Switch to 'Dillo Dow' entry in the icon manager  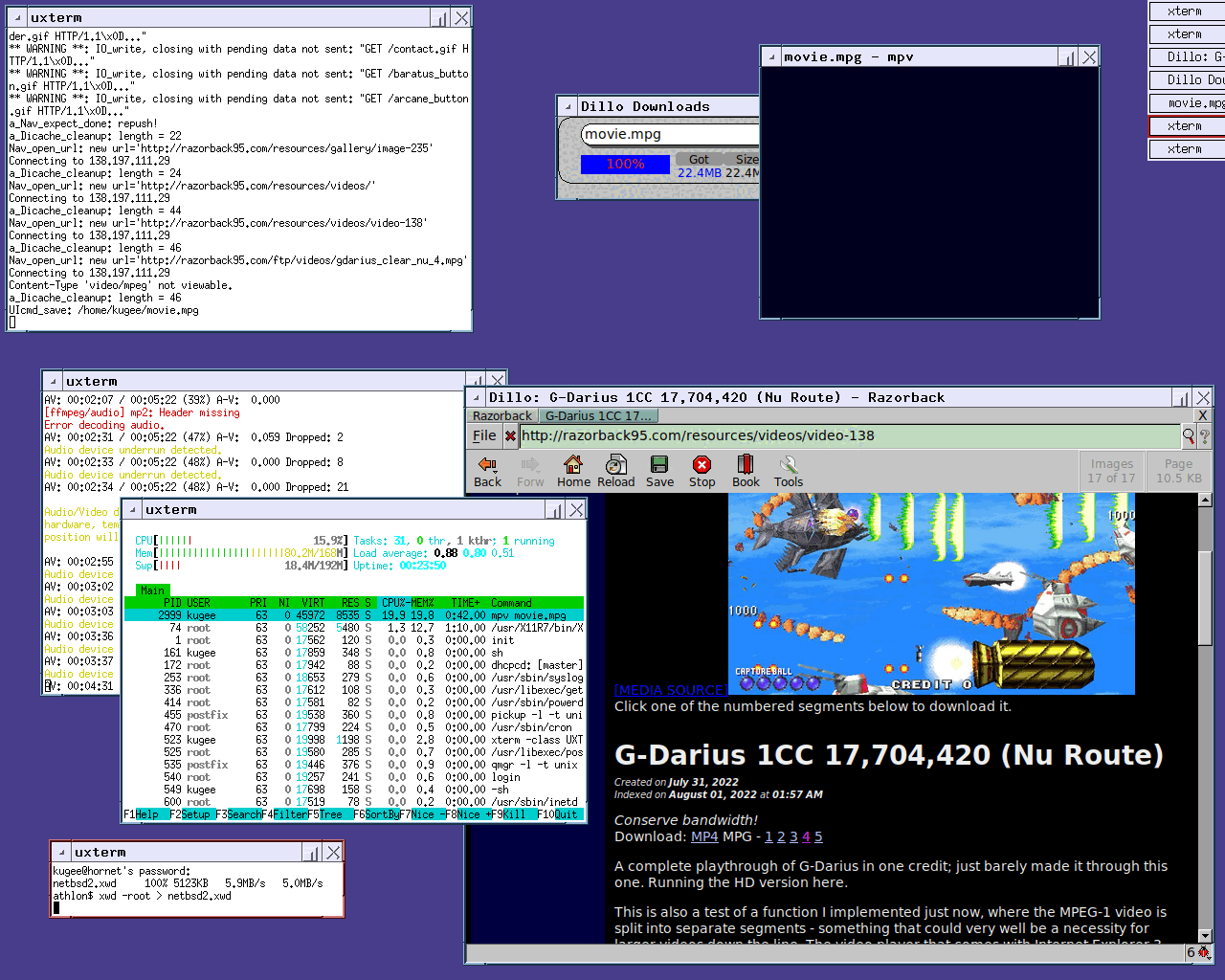click(1188, 80)
